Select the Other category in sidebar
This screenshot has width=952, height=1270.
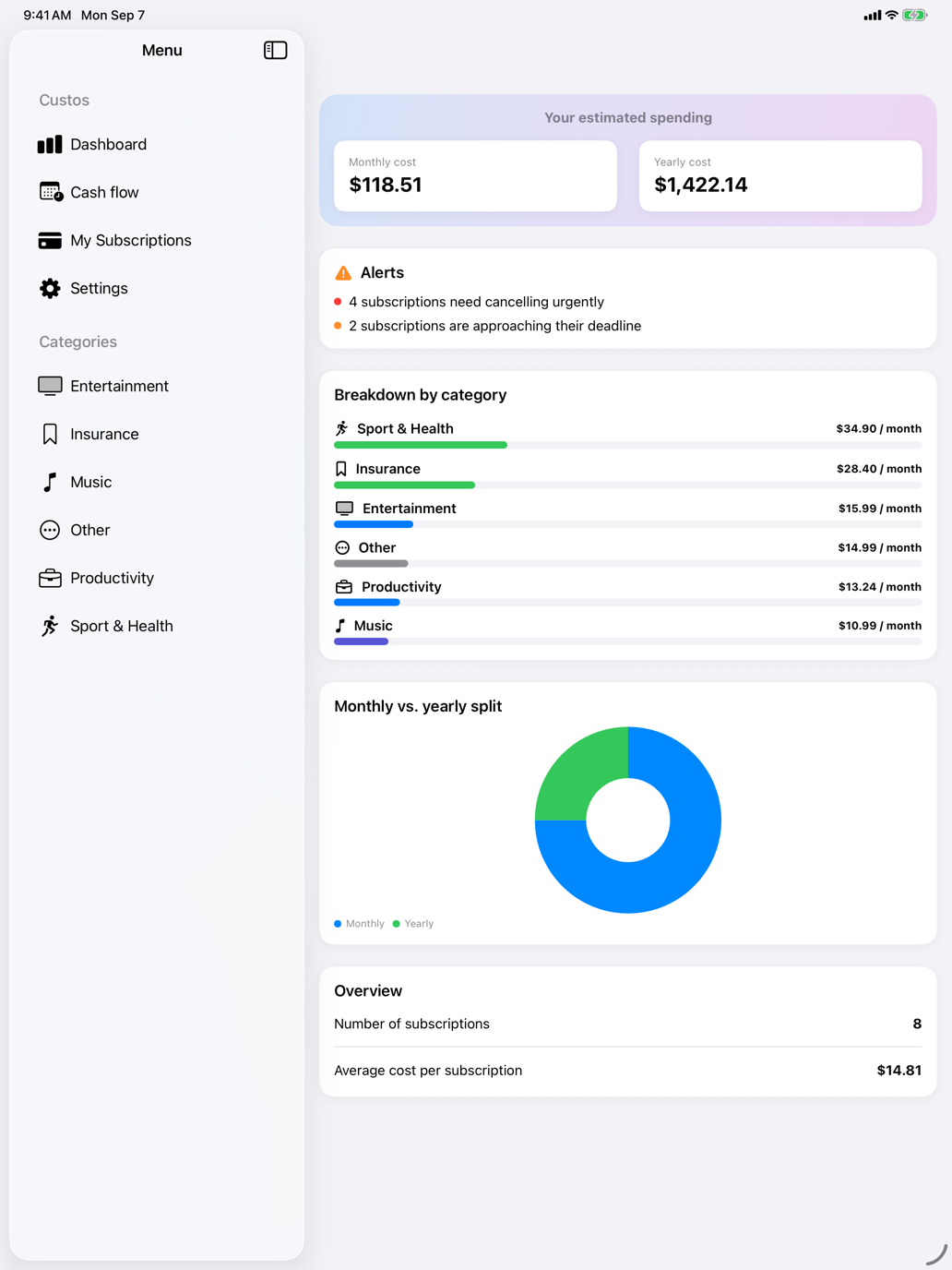[x=157, y=530]
